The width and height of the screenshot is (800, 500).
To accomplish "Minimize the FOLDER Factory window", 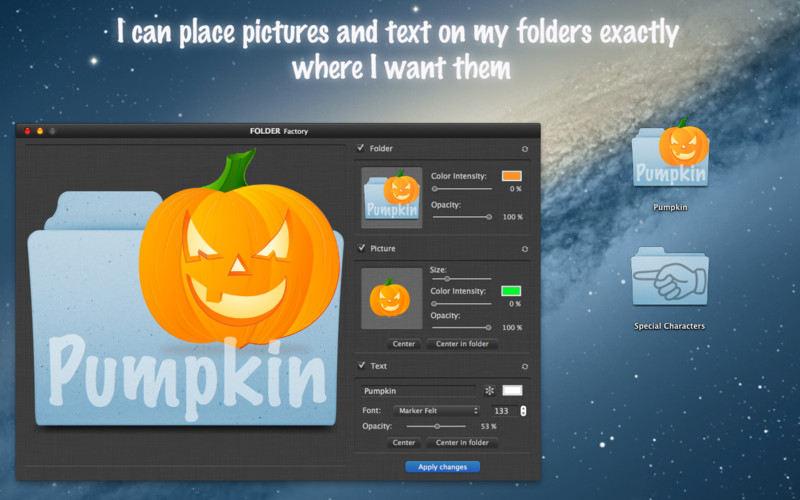I will tap(40, 131).
